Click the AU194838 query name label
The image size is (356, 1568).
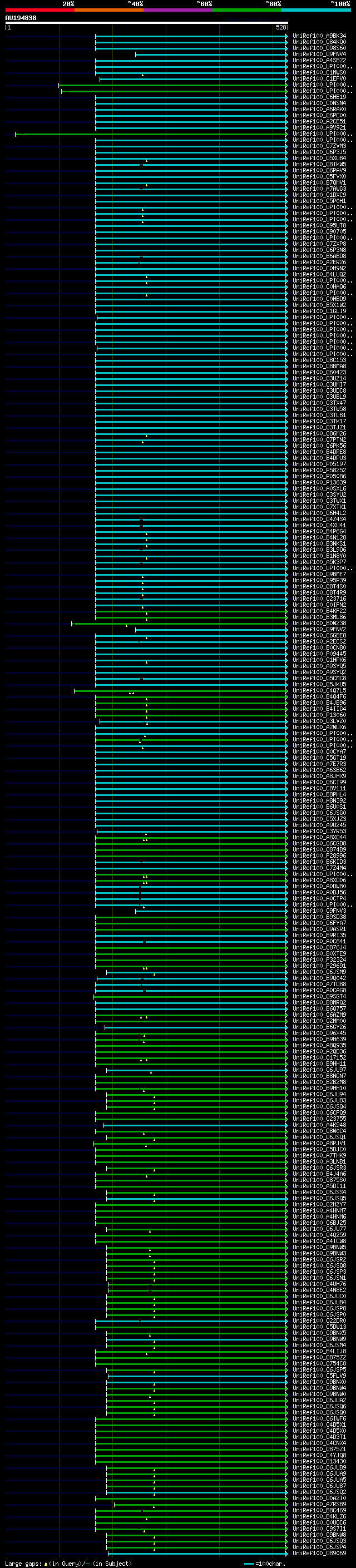(21, 18)
